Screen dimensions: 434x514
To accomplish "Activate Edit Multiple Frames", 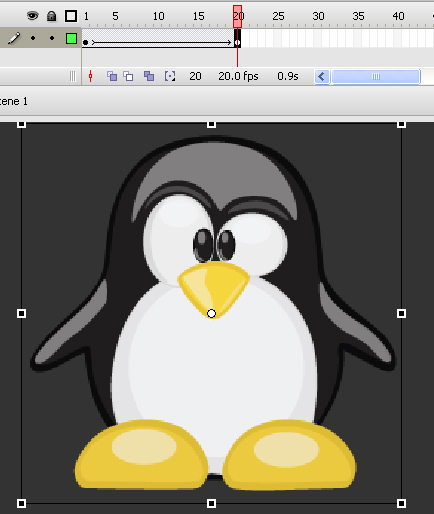I will tap(149, 76).
